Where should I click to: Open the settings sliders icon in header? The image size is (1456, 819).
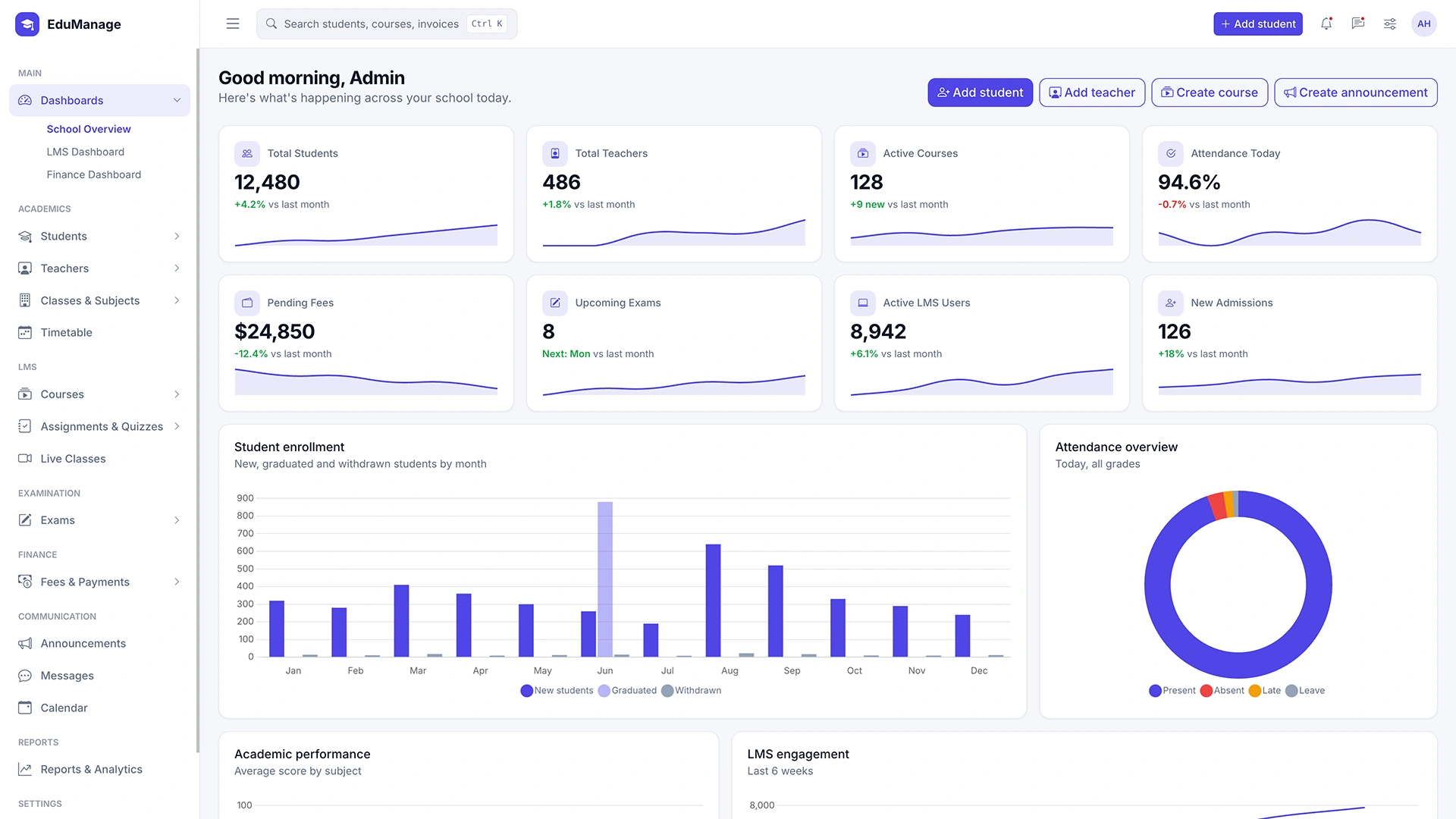pyautogui.click(x=1390, y=24)
